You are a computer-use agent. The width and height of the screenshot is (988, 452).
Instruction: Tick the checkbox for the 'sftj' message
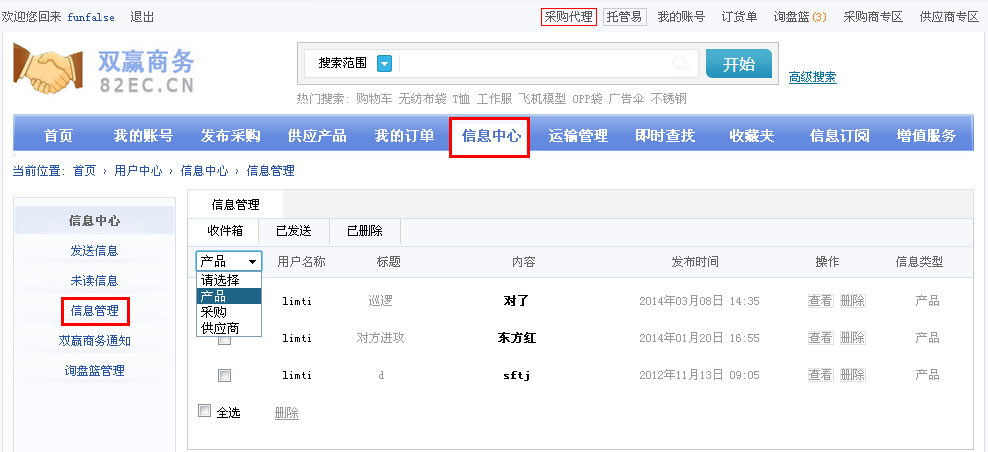225,376
